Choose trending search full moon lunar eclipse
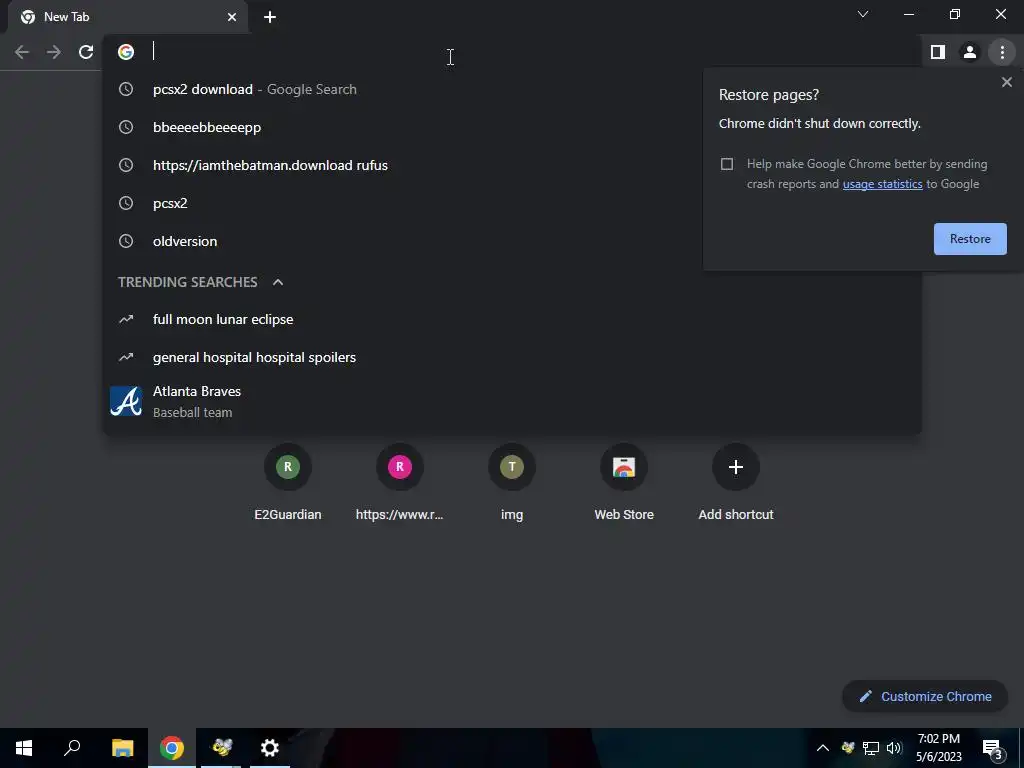Image resolution: width=1024 pixels, height=768 pixels. [512, 319]
